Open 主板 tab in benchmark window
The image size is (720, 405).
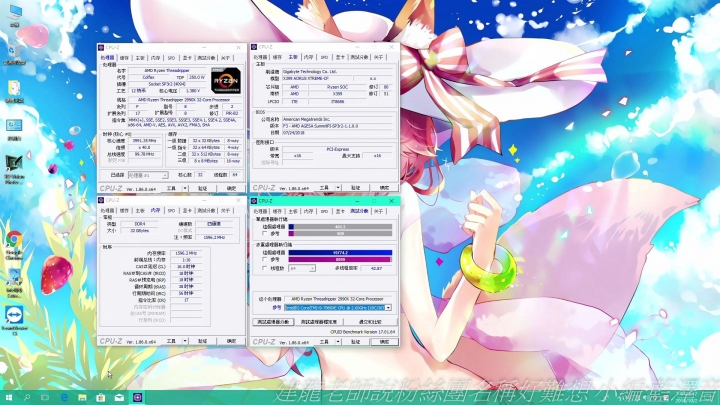(x=293, y=211)
